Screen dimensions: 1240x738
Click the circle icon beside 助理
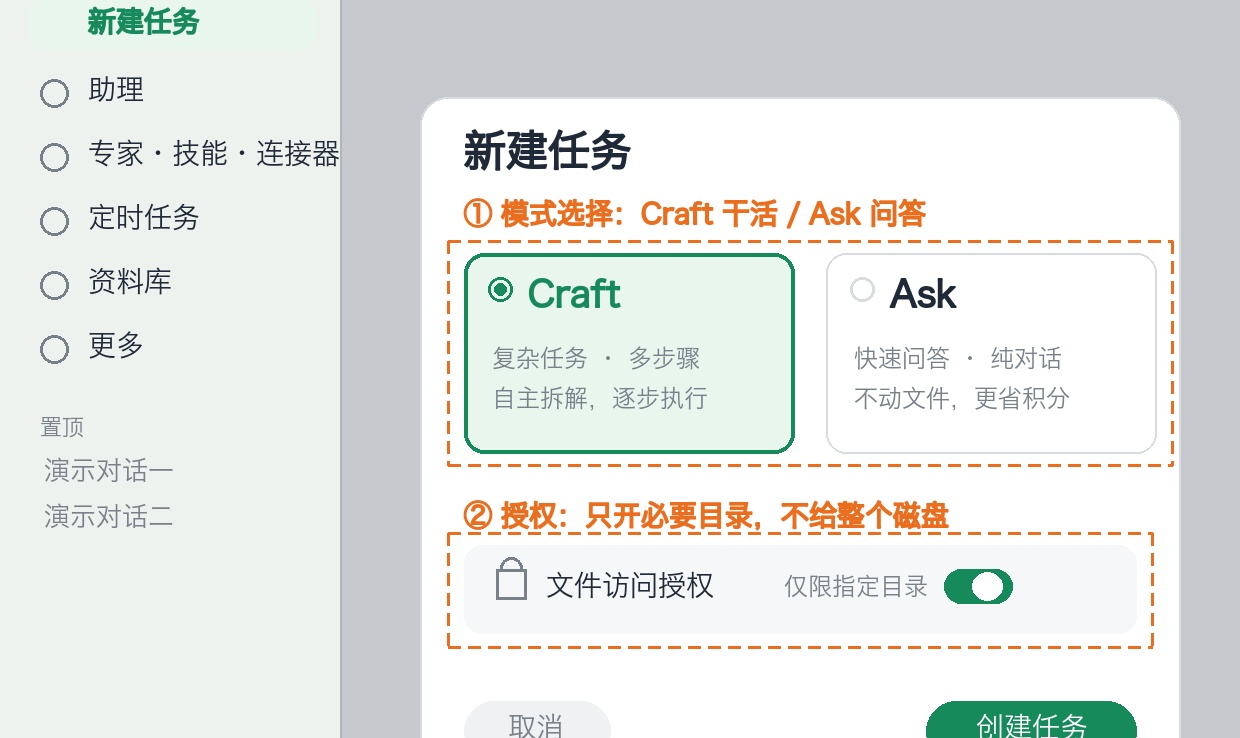pos(54,93)
